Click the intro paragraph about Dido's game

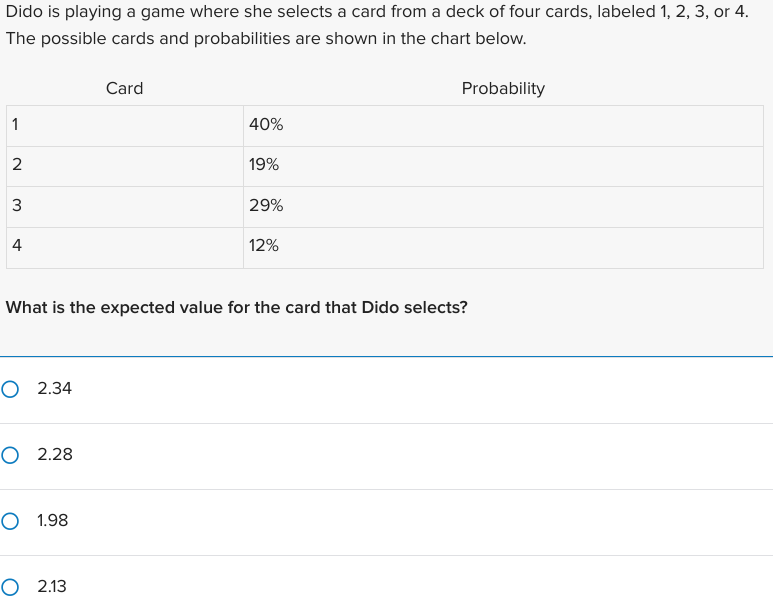coord(377,25)
